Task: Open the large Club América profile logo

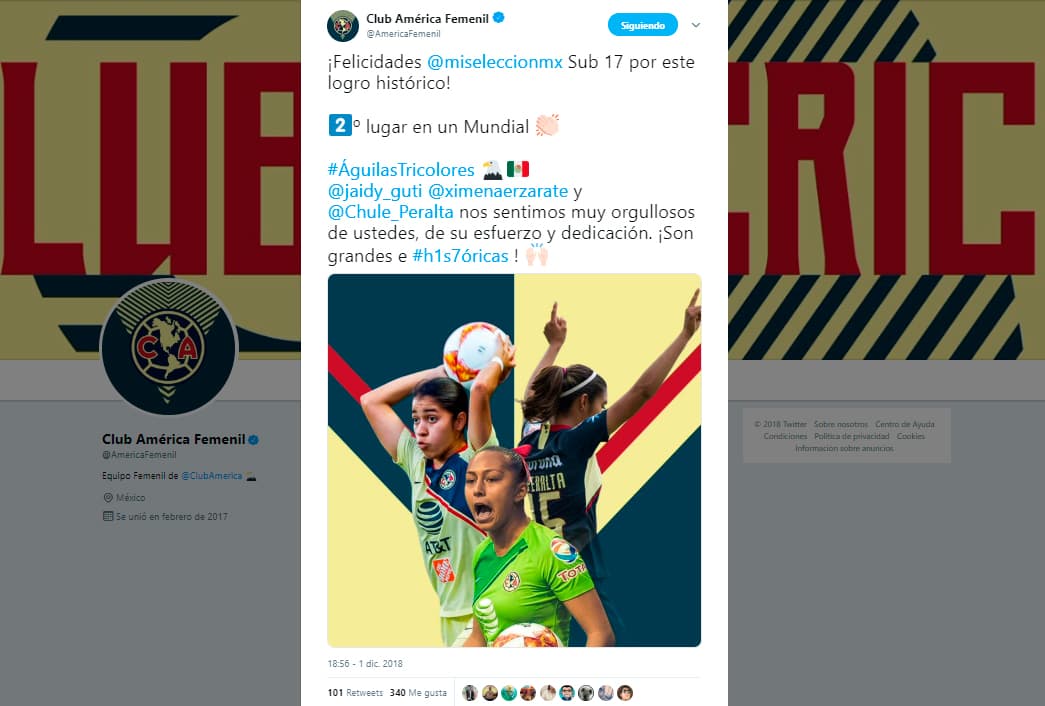Action: pos(169,347)
